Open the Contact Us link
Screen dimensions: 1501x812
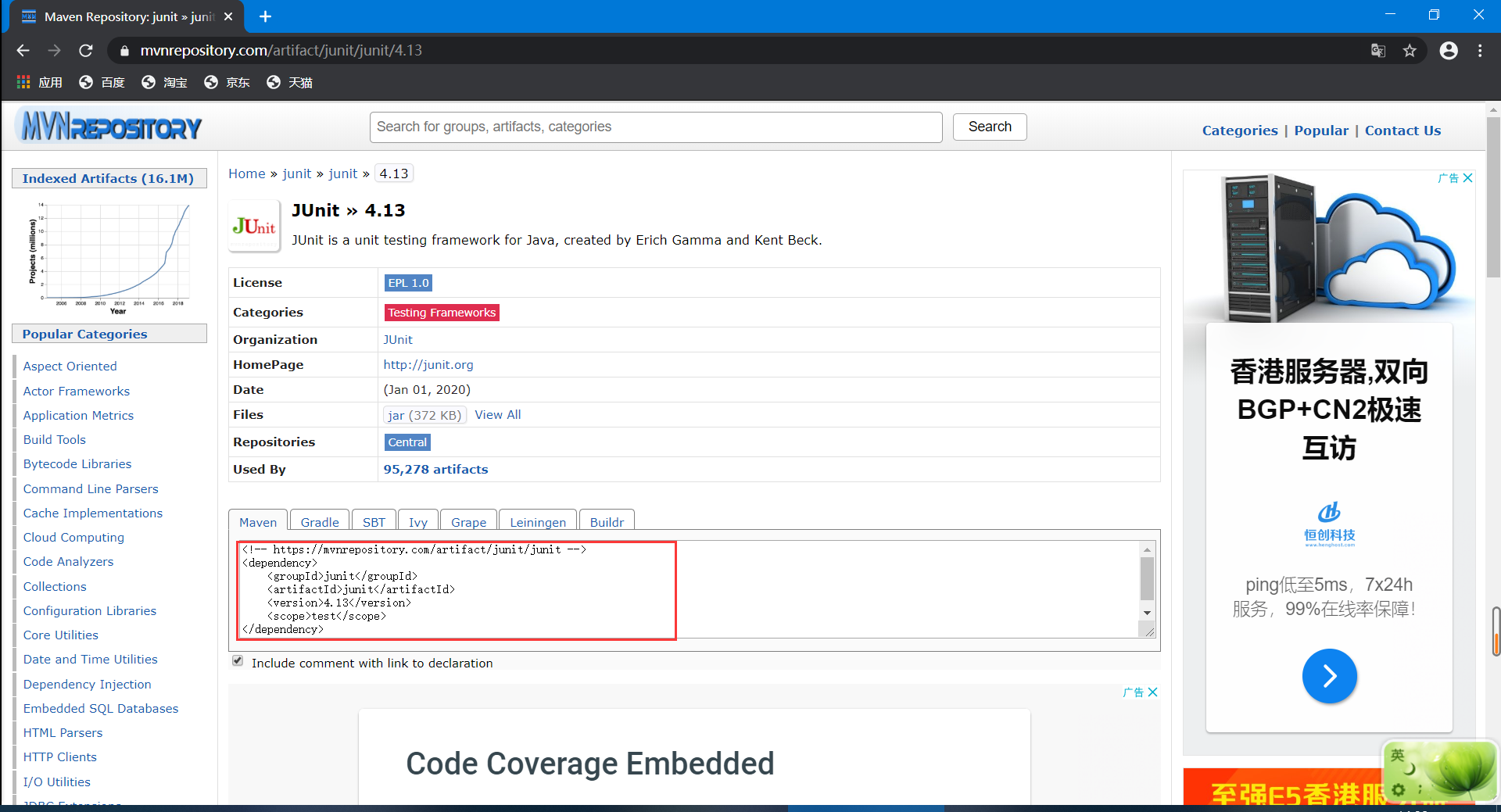[x=1402, y=131]
